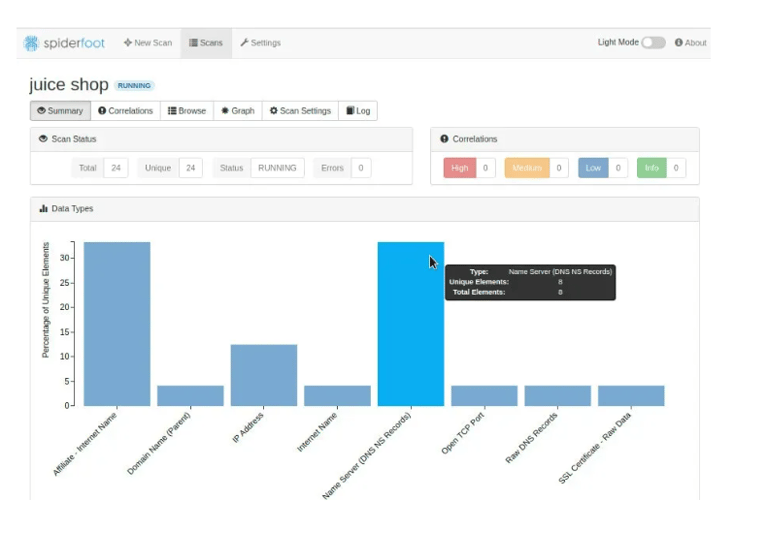Open the About dialog
Screen dimensions: 768x560
point(690,43)
